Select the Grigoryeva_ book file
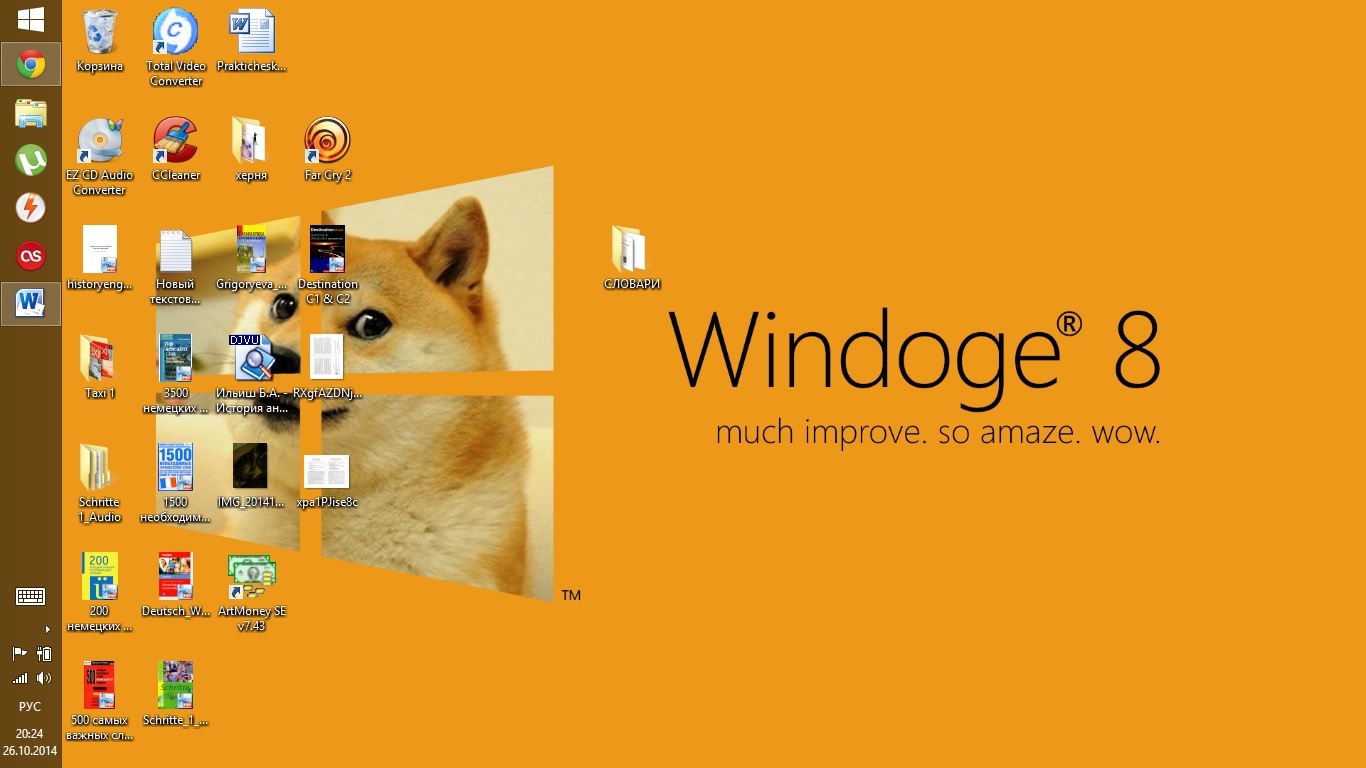 [x=252, y=258]
